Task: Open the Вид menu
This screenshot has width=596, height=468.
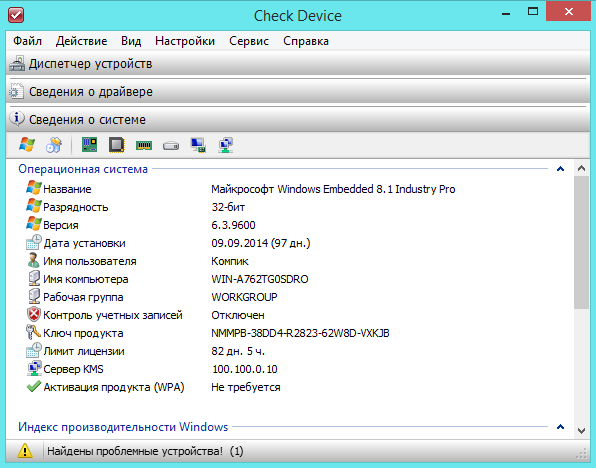Action: pyautogui.click(x=131, y=41)
